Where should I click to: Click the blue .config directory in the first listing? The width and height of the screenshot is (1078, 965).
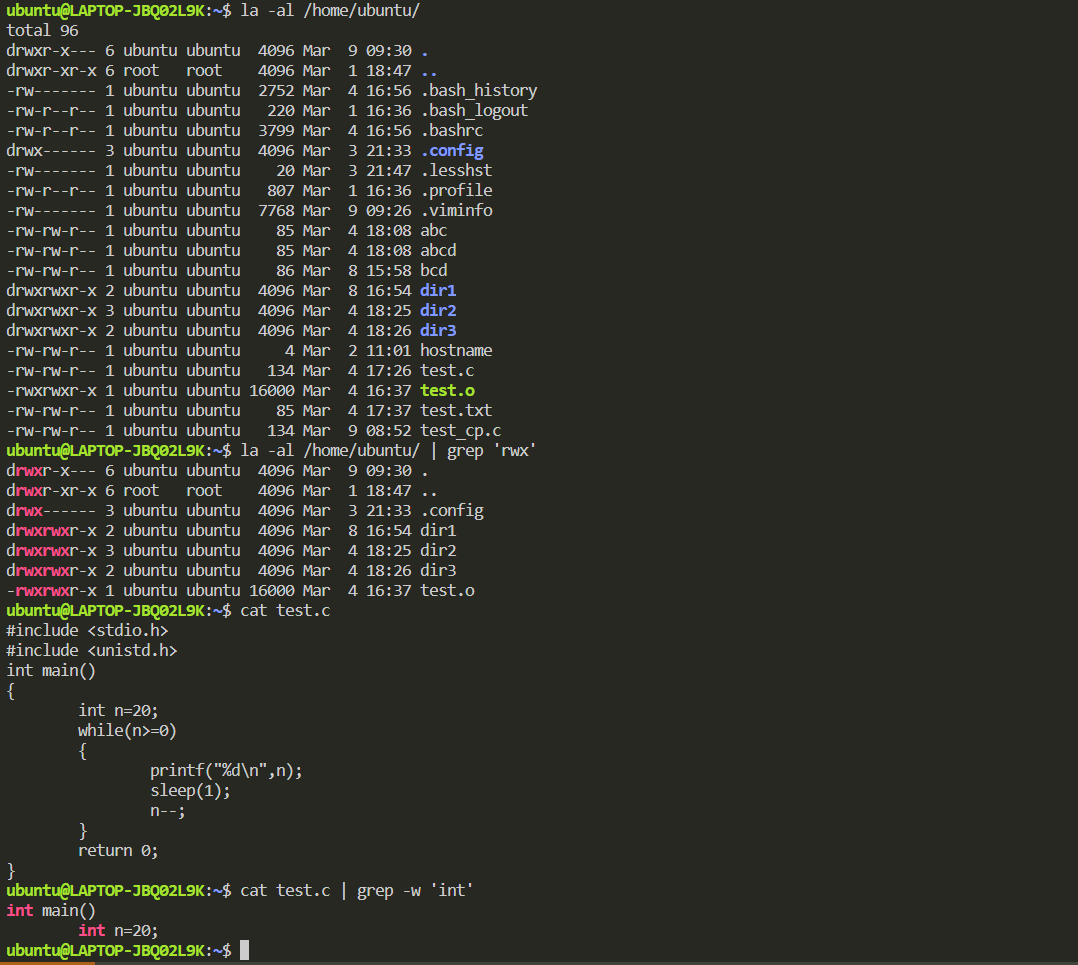pos(451,150)
